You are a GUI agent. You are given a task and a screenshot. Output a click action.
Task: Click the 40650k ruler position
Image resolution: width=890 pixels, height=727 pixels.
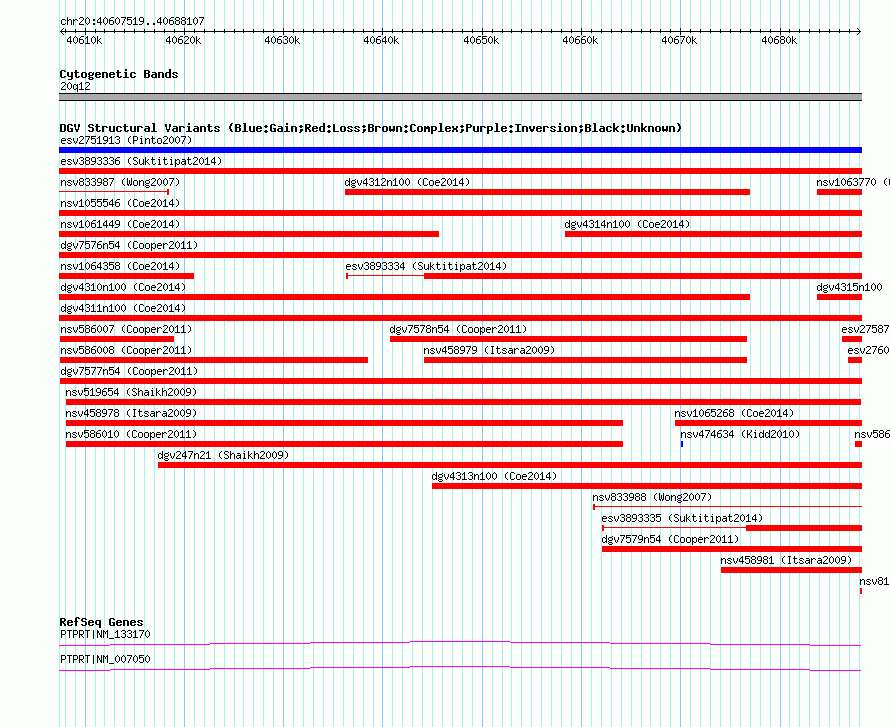pyautogui.click(x=481, y=40)
